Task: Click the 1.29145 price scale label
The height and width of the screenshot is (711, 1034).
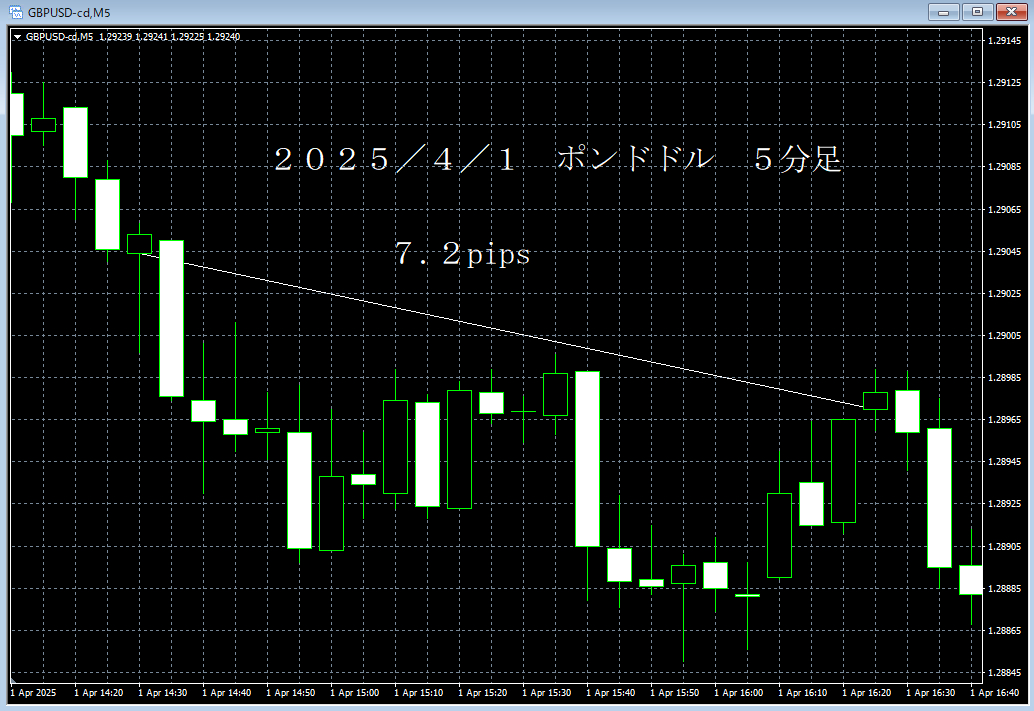Action: point(1004,41)
